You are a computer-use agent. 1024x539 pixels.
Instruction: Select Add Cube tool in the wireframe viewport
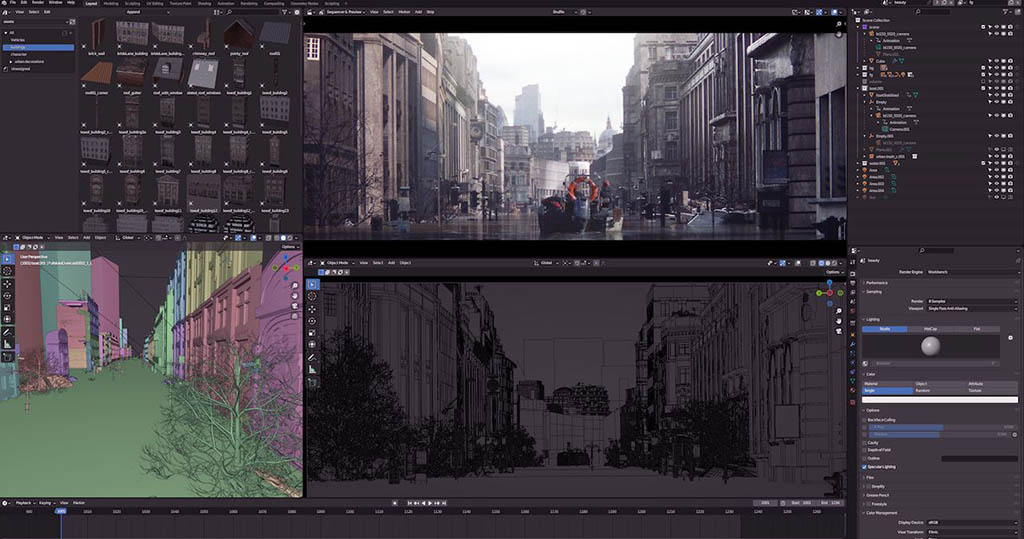[312, 382]
